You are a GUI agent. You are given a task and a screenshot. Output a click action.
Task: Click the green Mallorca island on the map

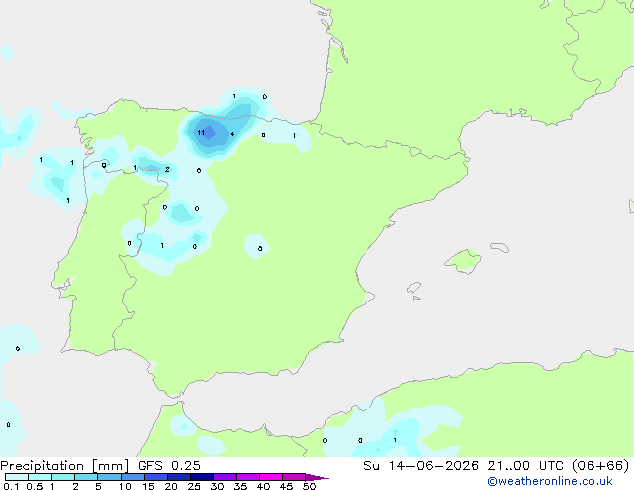point(464,261)
